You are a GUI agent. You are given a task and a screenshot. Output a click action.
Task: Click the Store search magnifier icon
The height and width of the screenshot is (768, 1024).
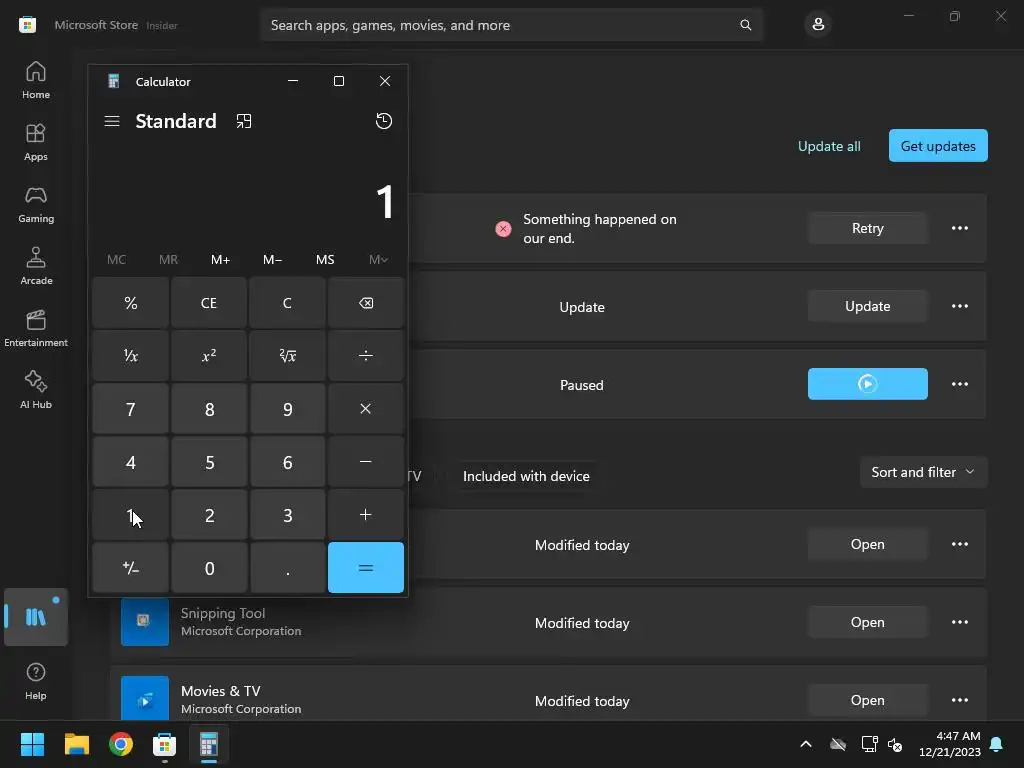pos(745,25)
